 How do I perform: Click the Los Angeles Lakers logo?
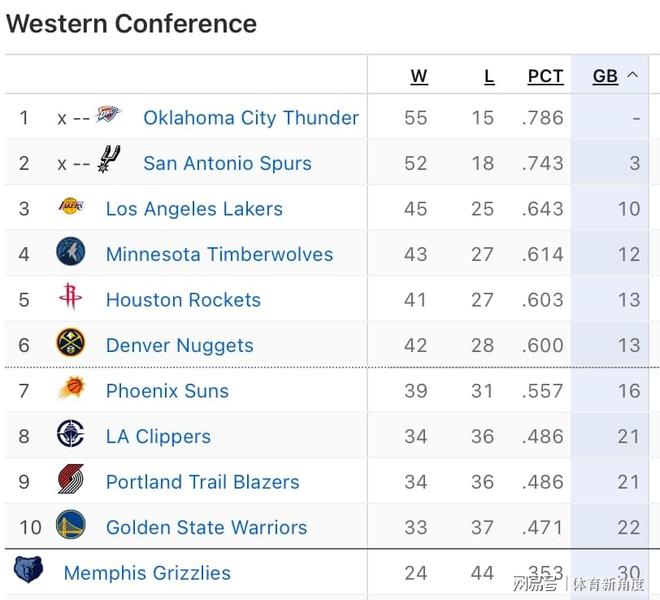pyautogui.click(x=71, y=208)
